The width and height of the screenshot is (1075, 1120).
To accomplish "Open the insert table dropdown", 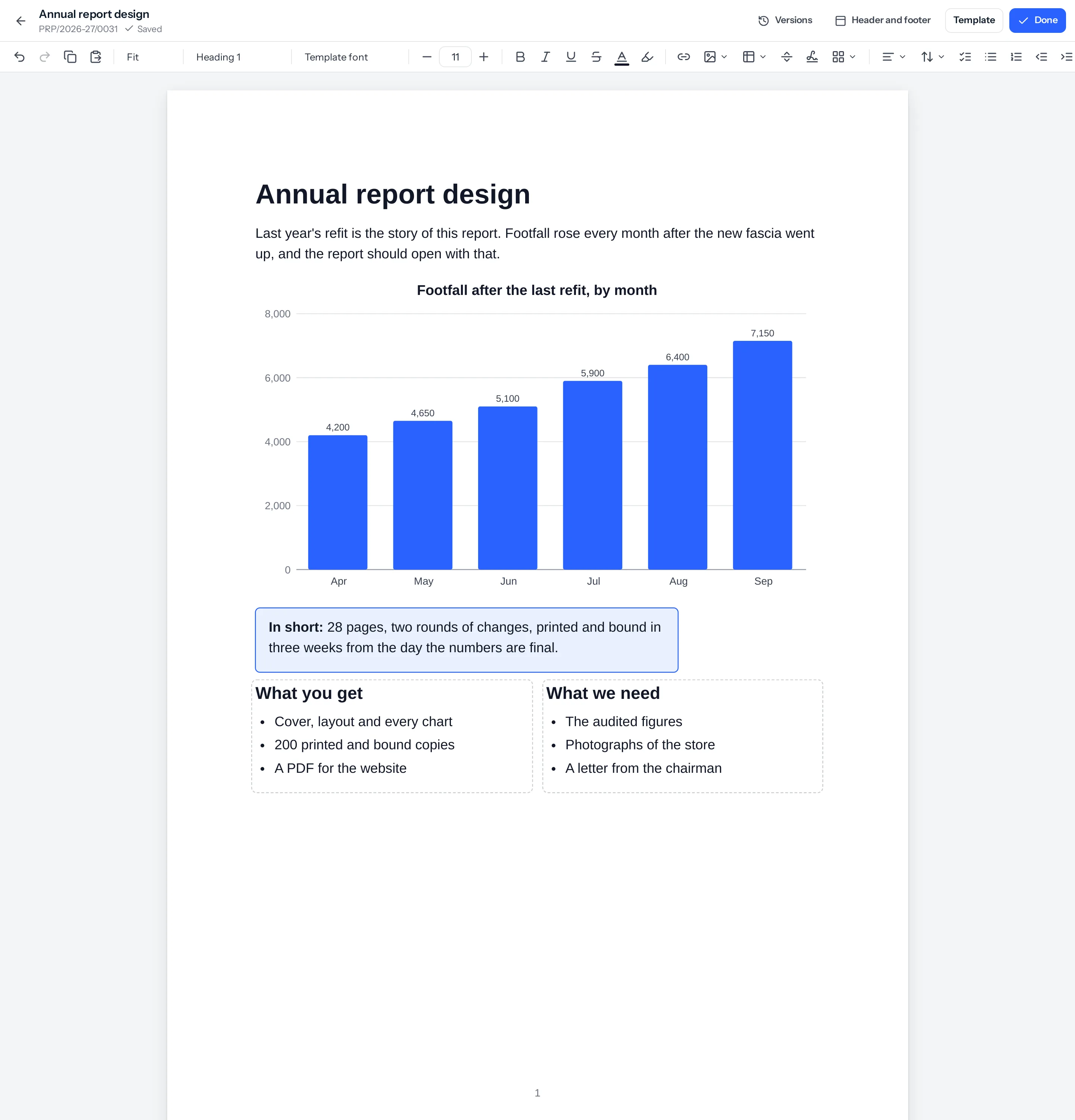I will 754,57.
